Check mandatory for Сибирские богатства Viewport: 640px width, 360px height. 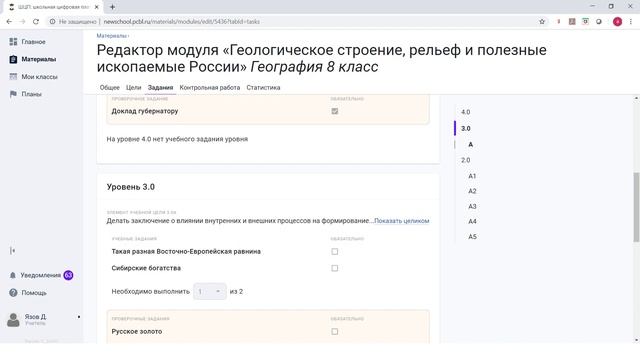335,268
